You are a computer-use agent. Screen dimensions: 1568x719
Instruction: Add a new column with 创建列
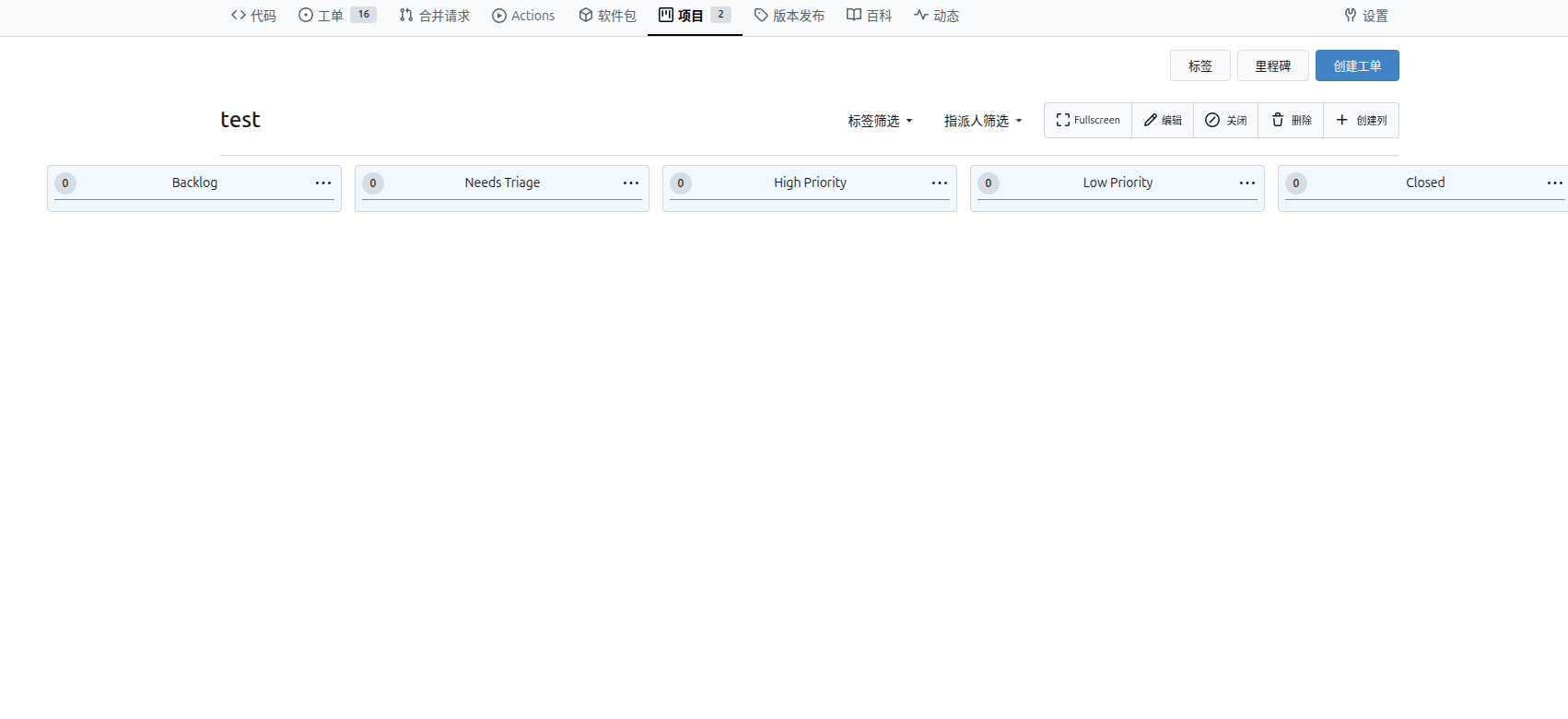tap(1361, 120)
